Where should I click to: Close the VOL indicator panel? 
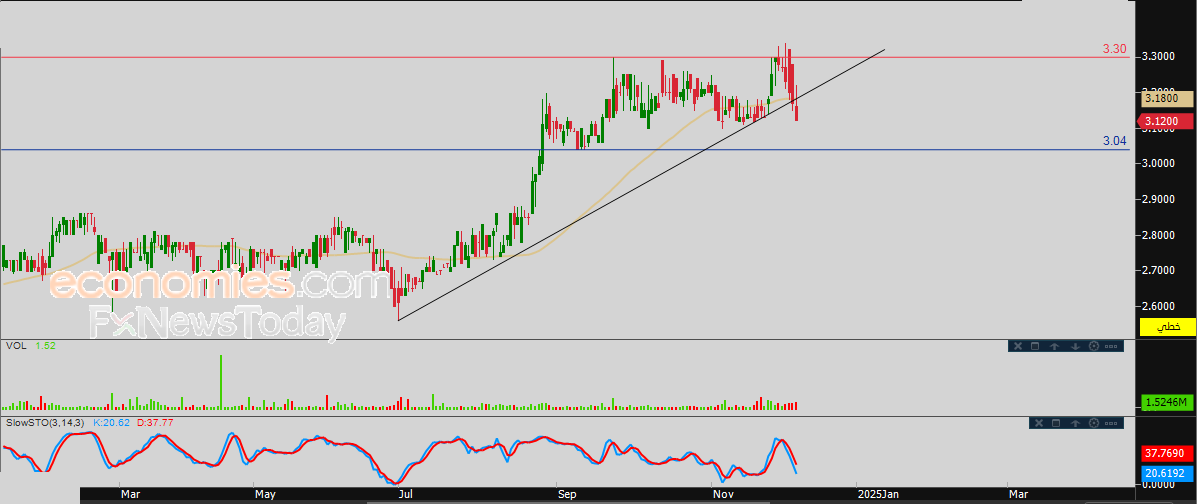tap(1018, 346)
